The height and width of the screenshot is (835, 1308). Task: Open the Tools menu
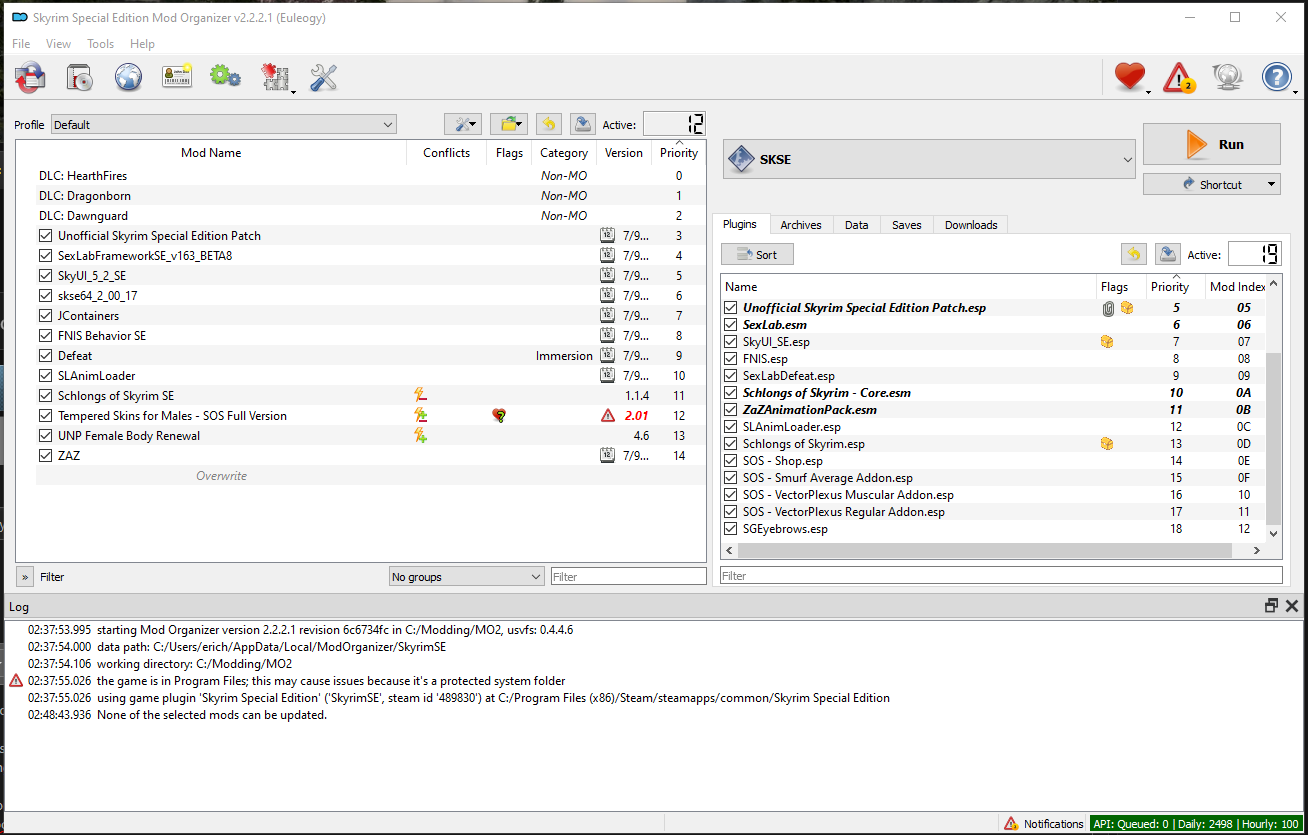101,44
